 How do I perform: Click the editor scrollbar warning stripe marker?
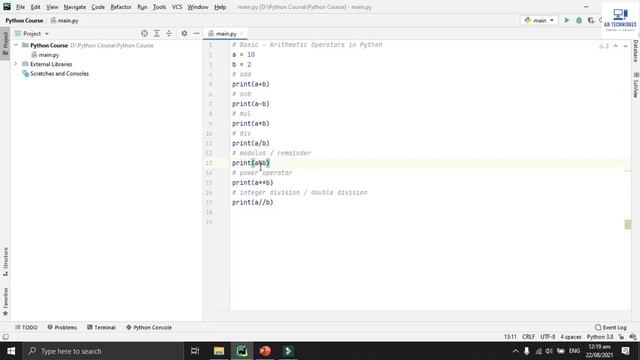pos(628,224)
